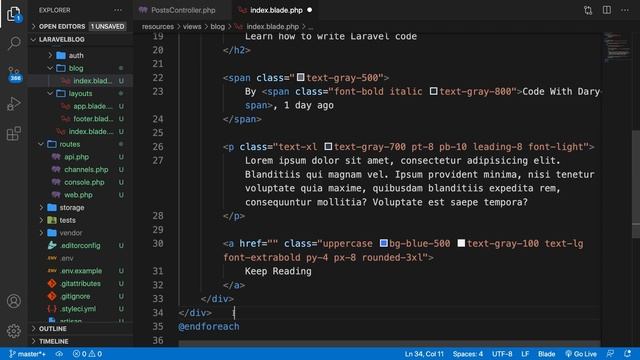Screen dimensions: 640x360
Task: Open the errors and warnings counter
Action: coord(87,354)
